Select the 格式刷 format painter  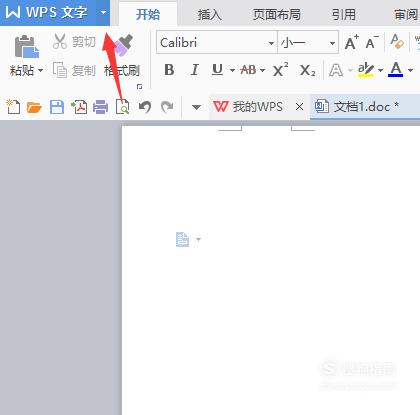click(x=122, y=57)
